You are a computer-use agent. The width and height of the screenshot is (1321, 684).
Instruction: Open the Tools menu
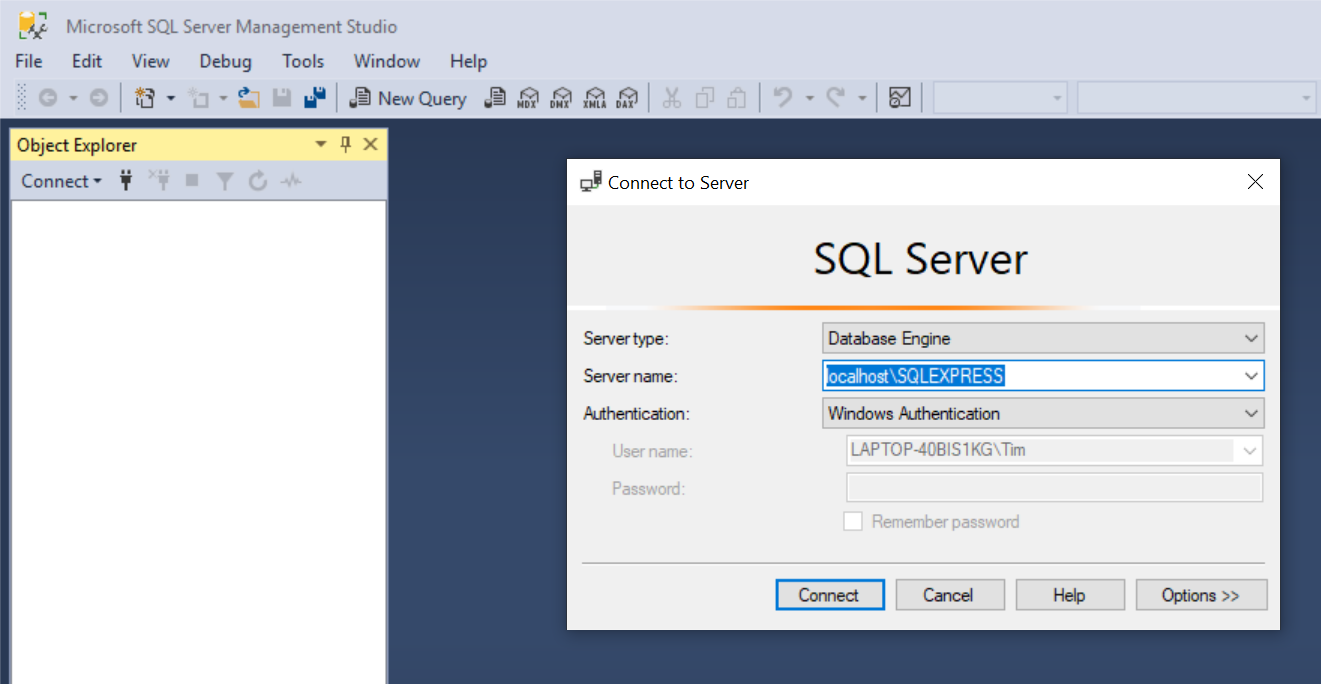303,61
